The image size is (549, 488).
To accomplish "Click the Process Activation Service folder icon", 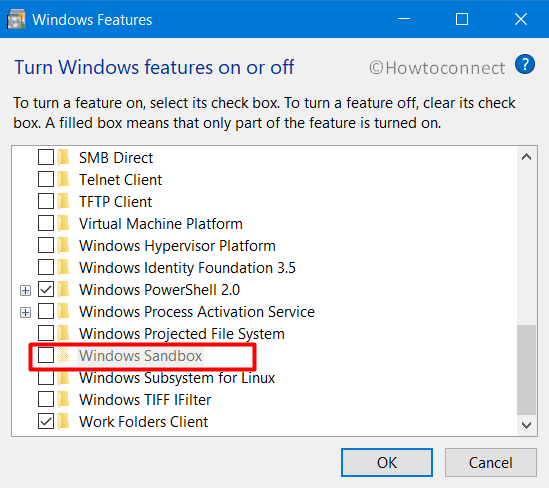I will 63,312.
